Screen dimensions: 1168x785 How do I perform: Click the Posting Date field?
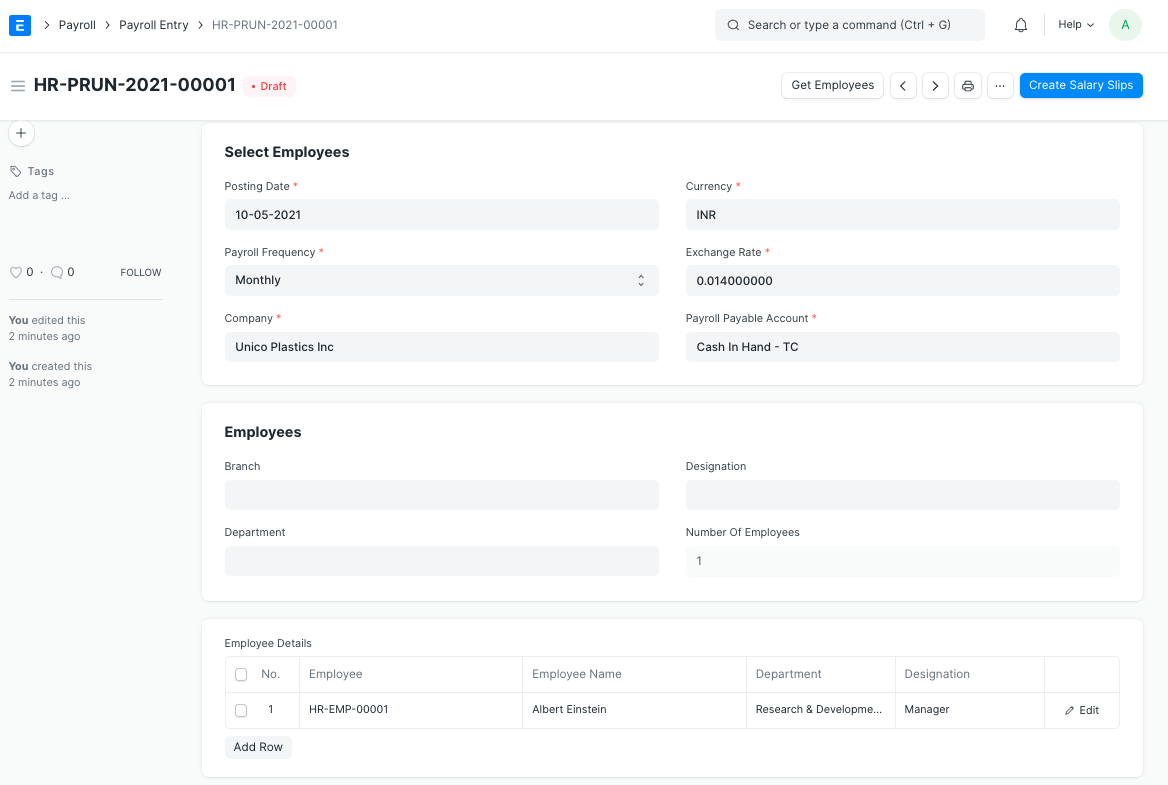(x=441, y=214)
